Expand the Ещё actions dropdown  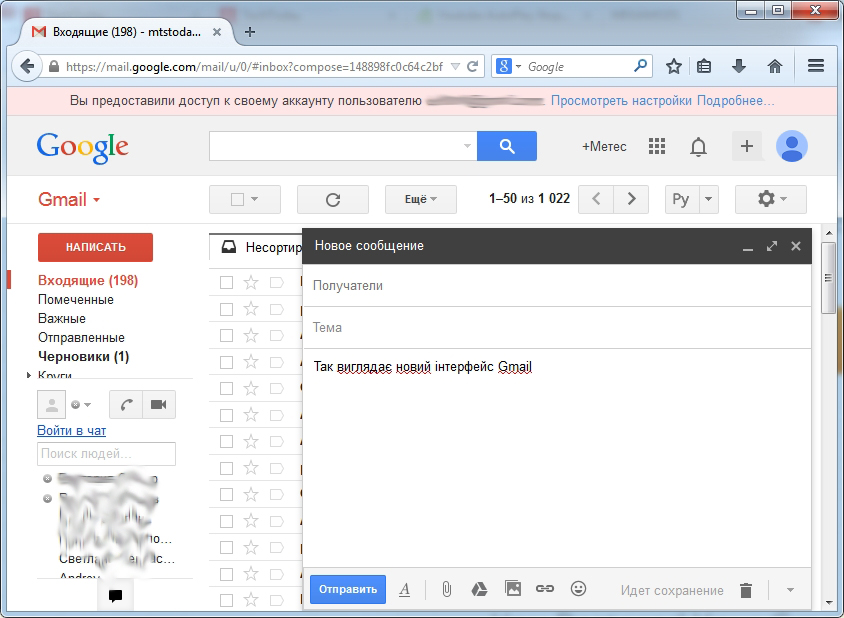420,199
